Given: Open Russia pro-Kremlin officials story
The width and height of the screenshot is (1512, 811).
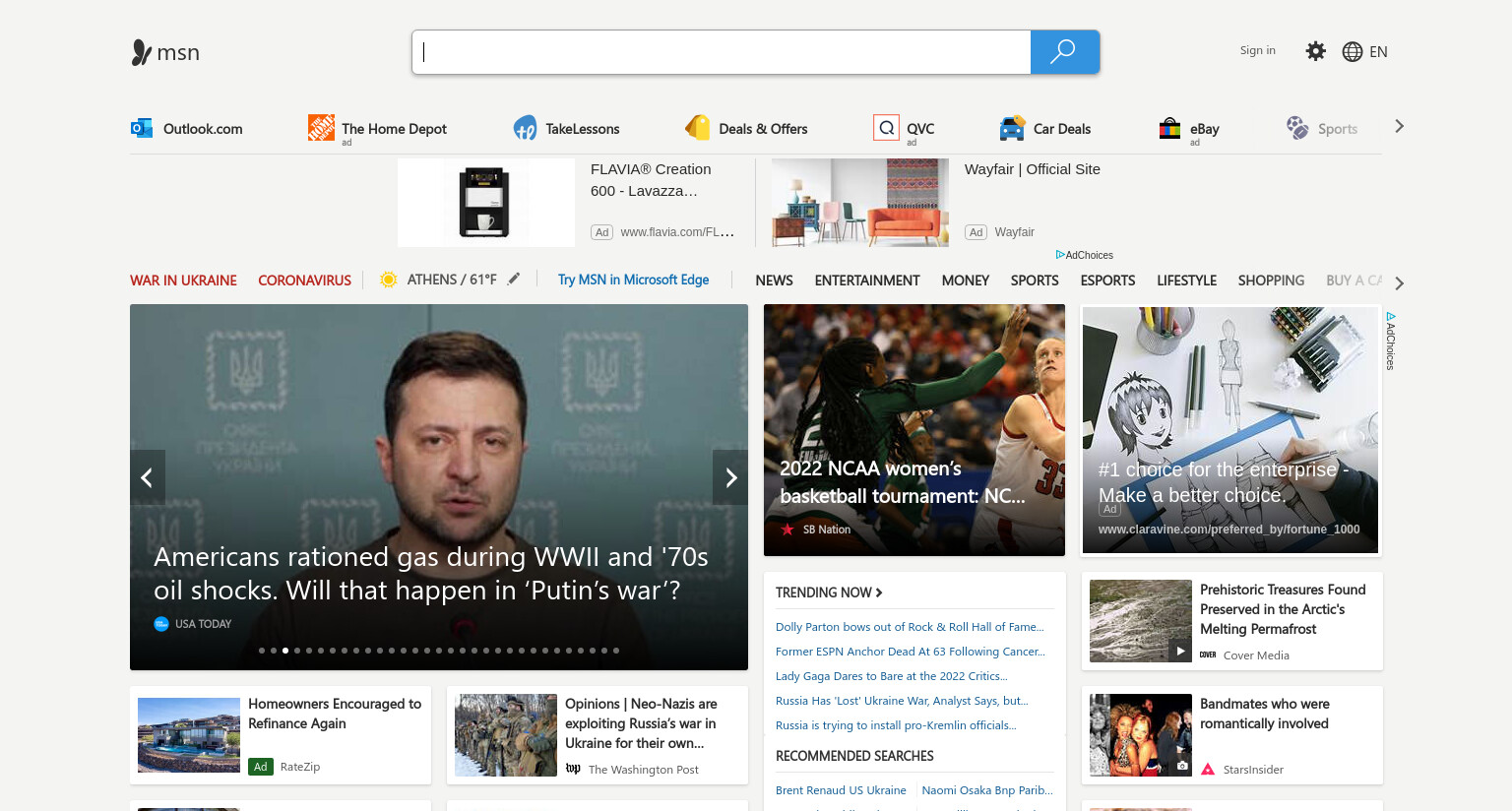Looking at the screenshot, I should pyautogui.click(x=896, y=725).
